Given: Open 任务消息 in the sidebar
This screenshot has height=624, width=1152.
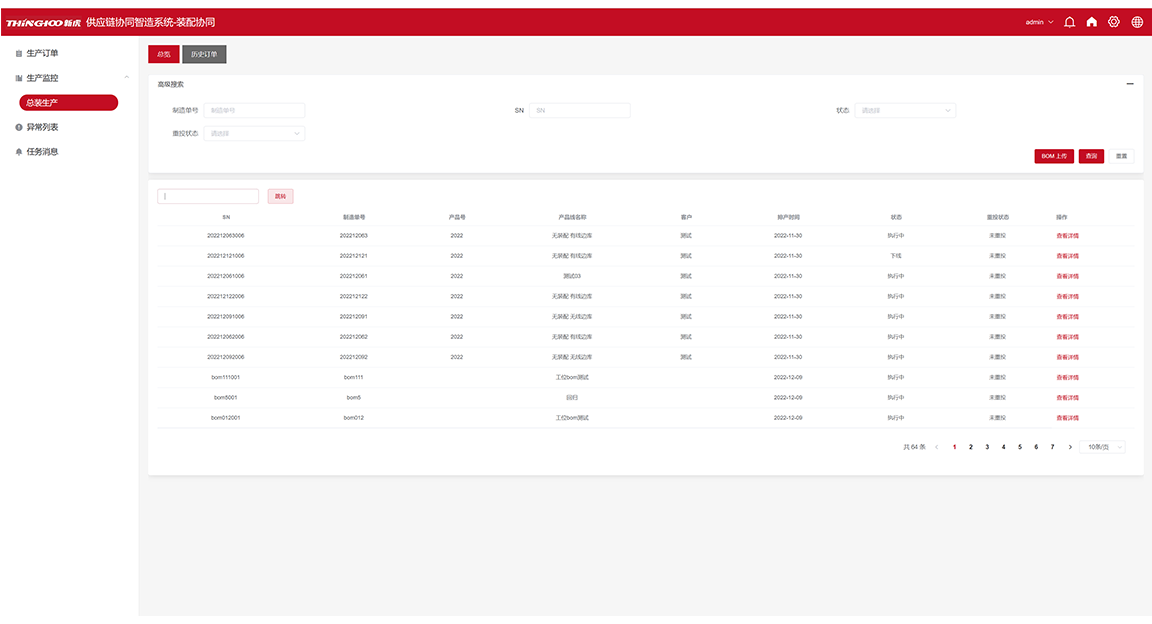Looking at the screenshot, I should coord(42,152).
